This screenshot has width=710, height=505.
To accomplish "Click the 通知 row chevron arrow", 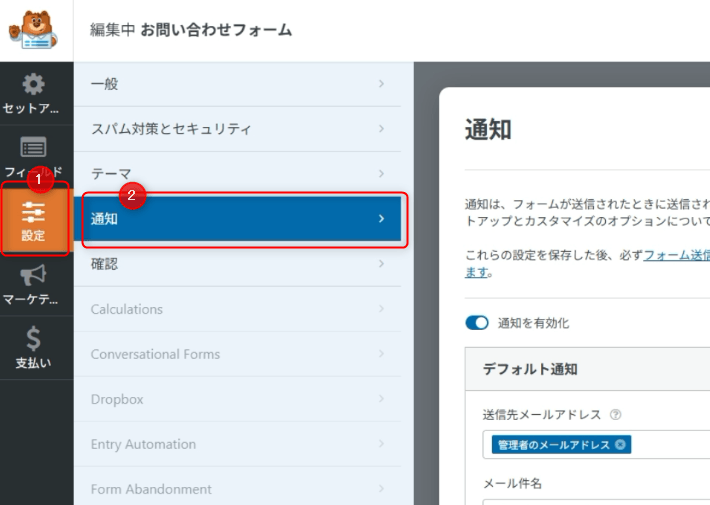I will tap(381, 219).
